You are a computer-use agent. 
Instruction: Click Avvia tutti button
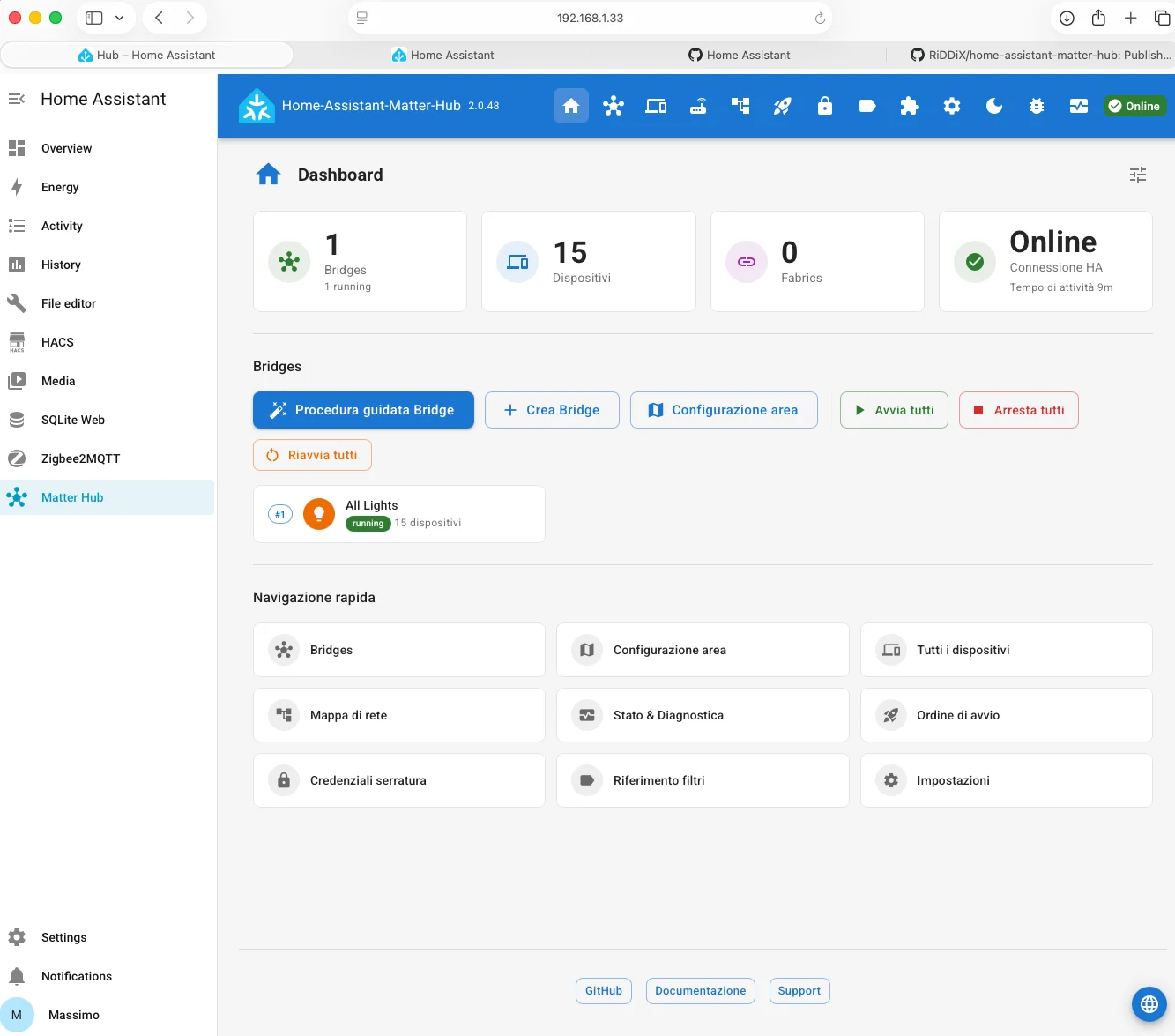click(x=894, y=410)
